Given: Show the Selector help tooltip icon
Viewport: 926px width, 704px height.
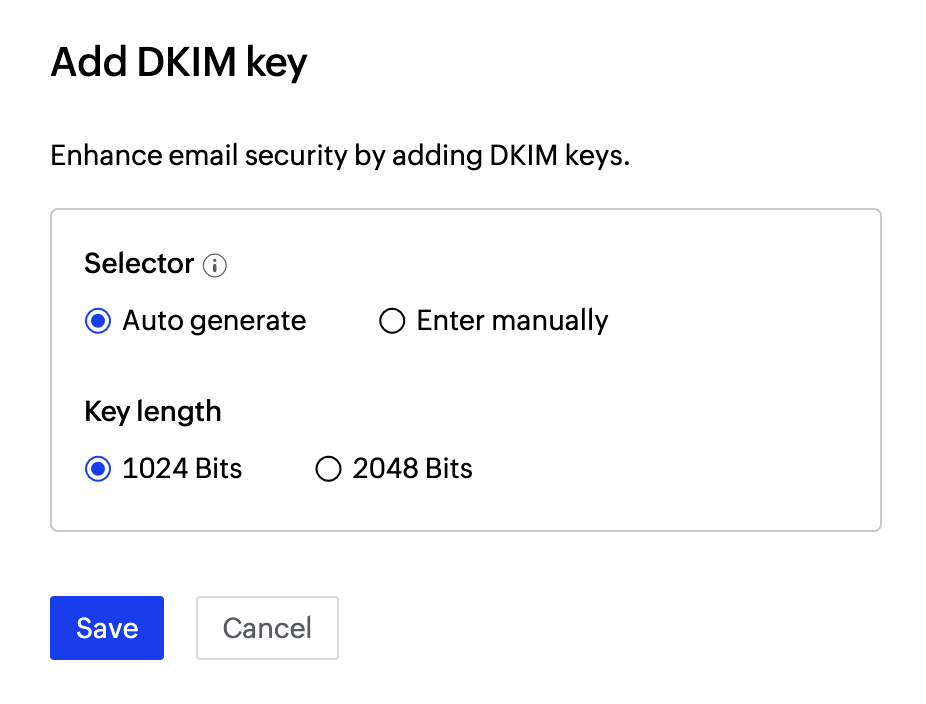Looking at the screenshot, I should (215, 265).
